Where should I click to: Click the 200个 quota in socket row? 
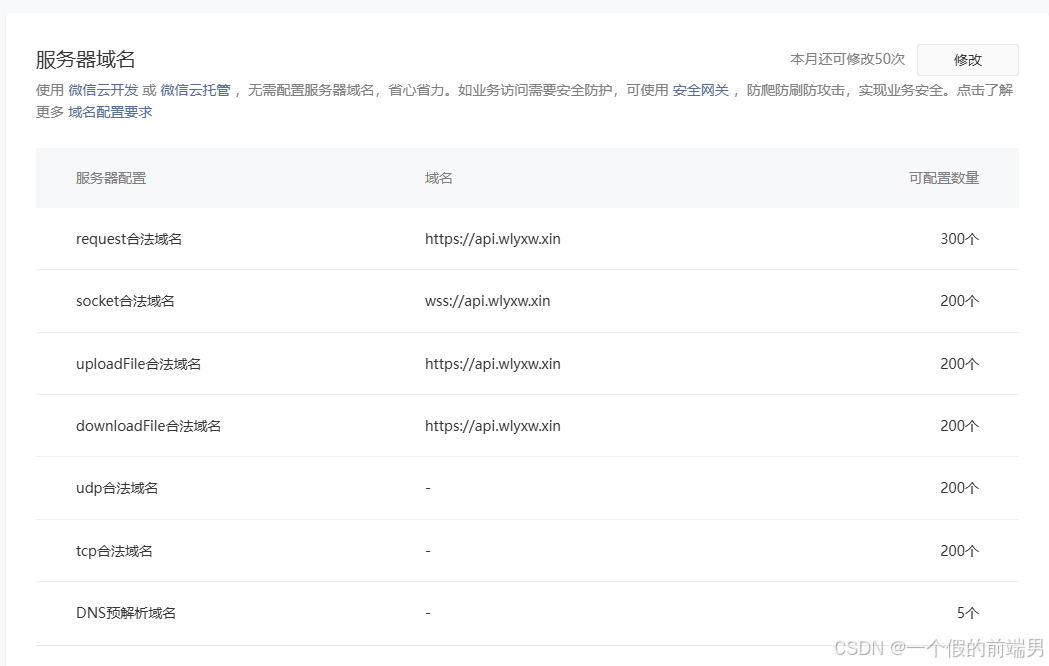(959, 302)
